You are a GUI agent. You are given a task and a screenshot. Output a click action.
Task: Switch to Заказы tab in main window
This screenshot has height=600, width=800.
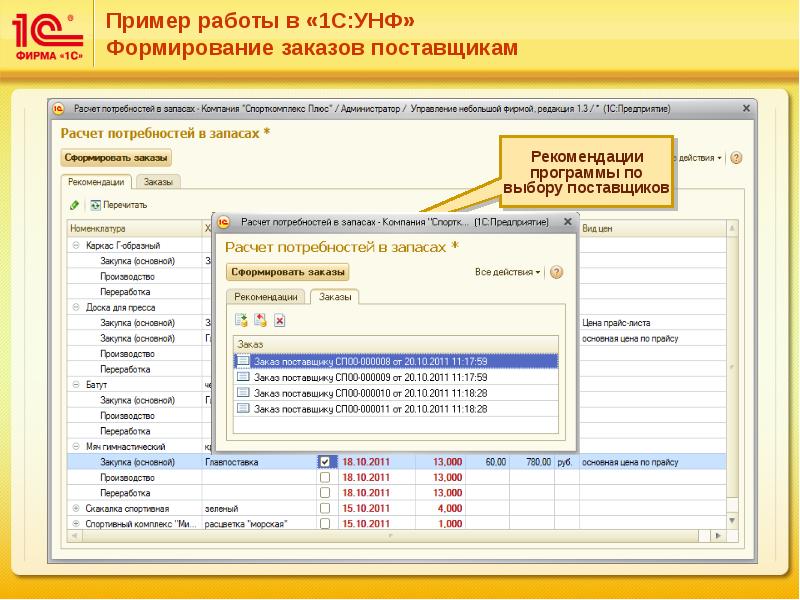(x=158, y=182)
